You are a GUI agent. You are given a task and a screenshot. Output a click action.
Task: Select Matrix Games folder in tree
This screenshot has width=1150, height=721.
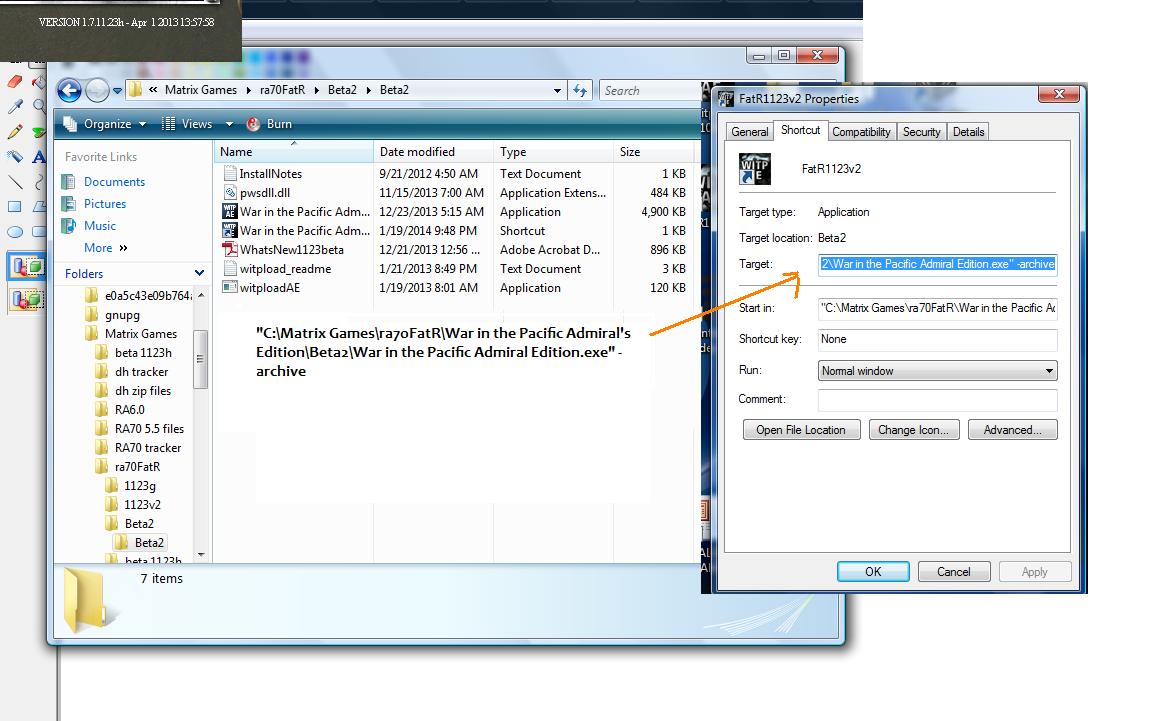141,334
